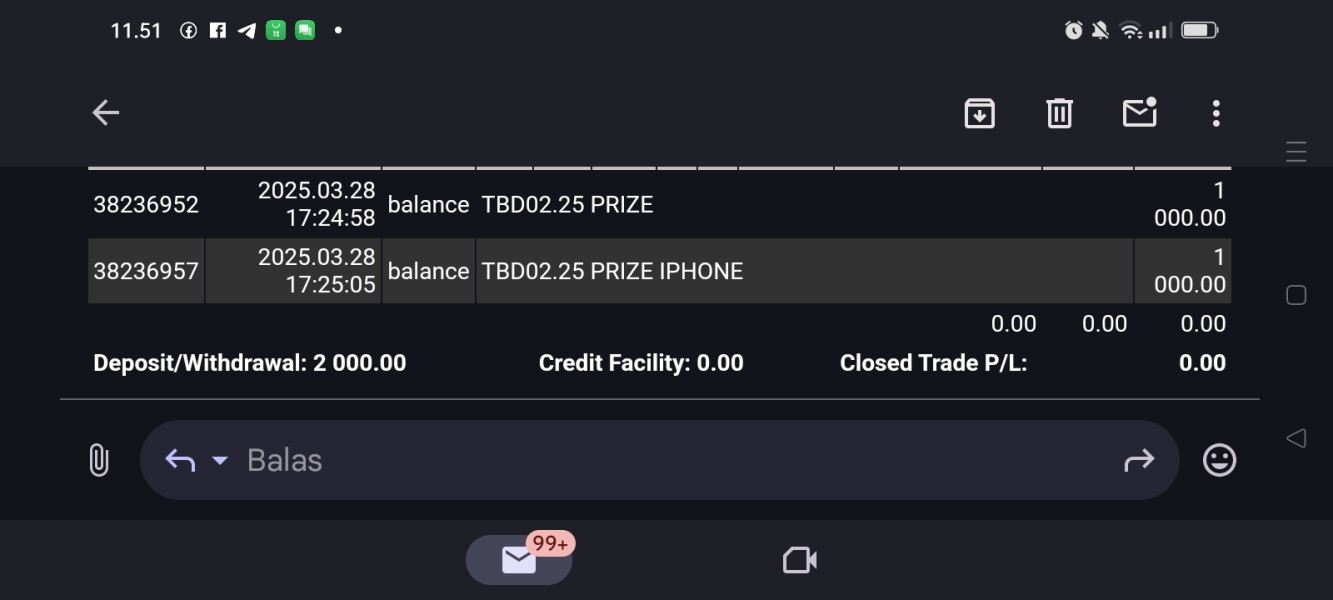Delete email with the trash icon

pyautogui.click(x=1059, y=113)
